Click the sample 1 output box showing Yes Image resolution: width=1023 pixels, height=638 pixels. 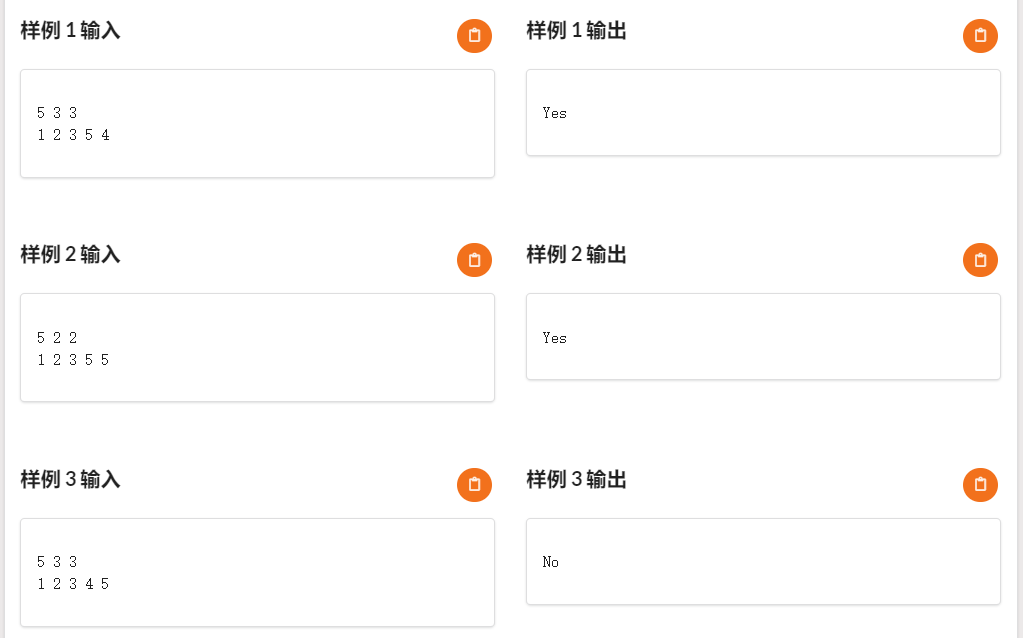coord(763,112)
